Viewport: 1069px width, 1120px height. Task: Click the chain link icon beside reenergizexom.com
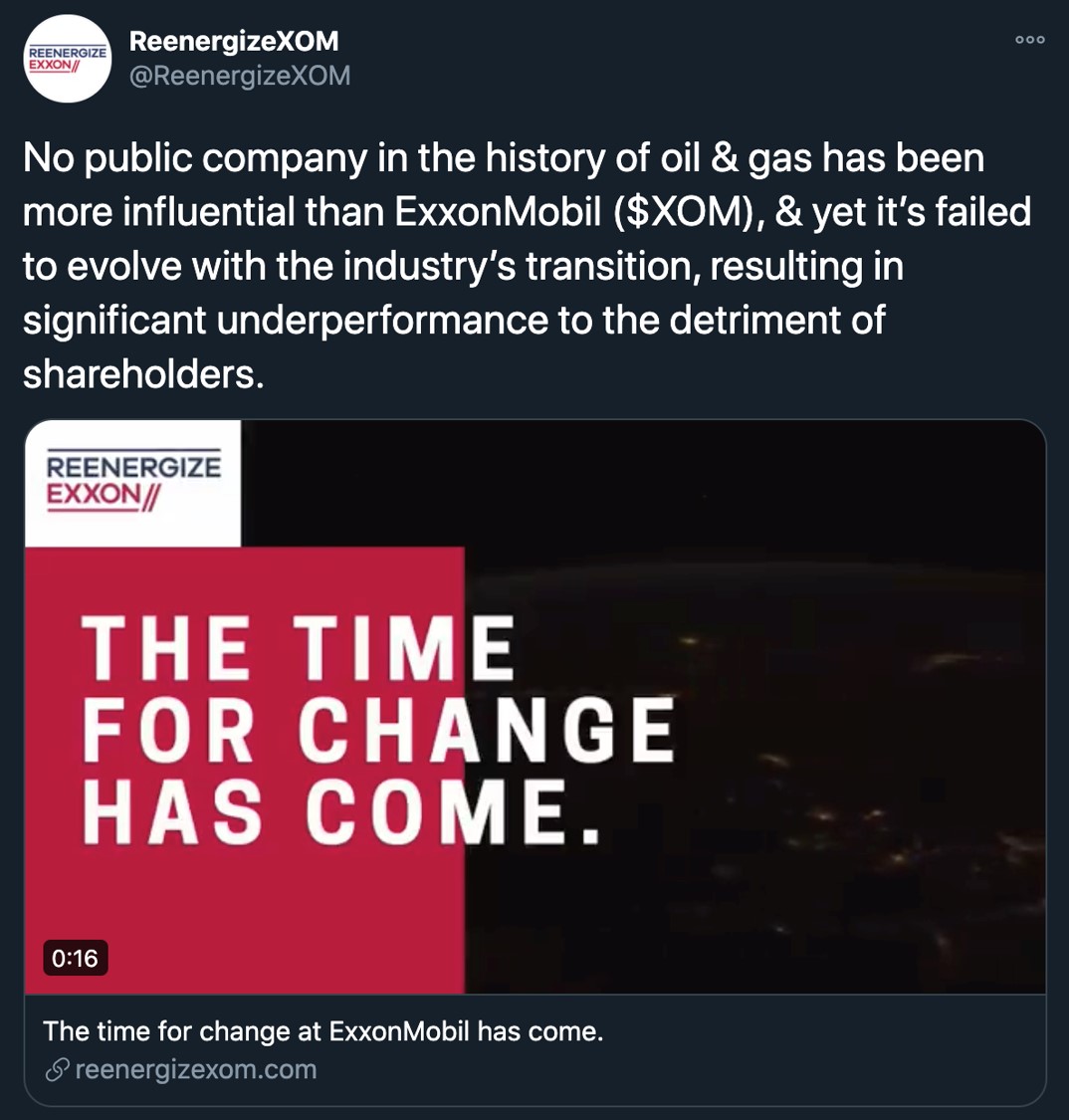pos(58,1070)
